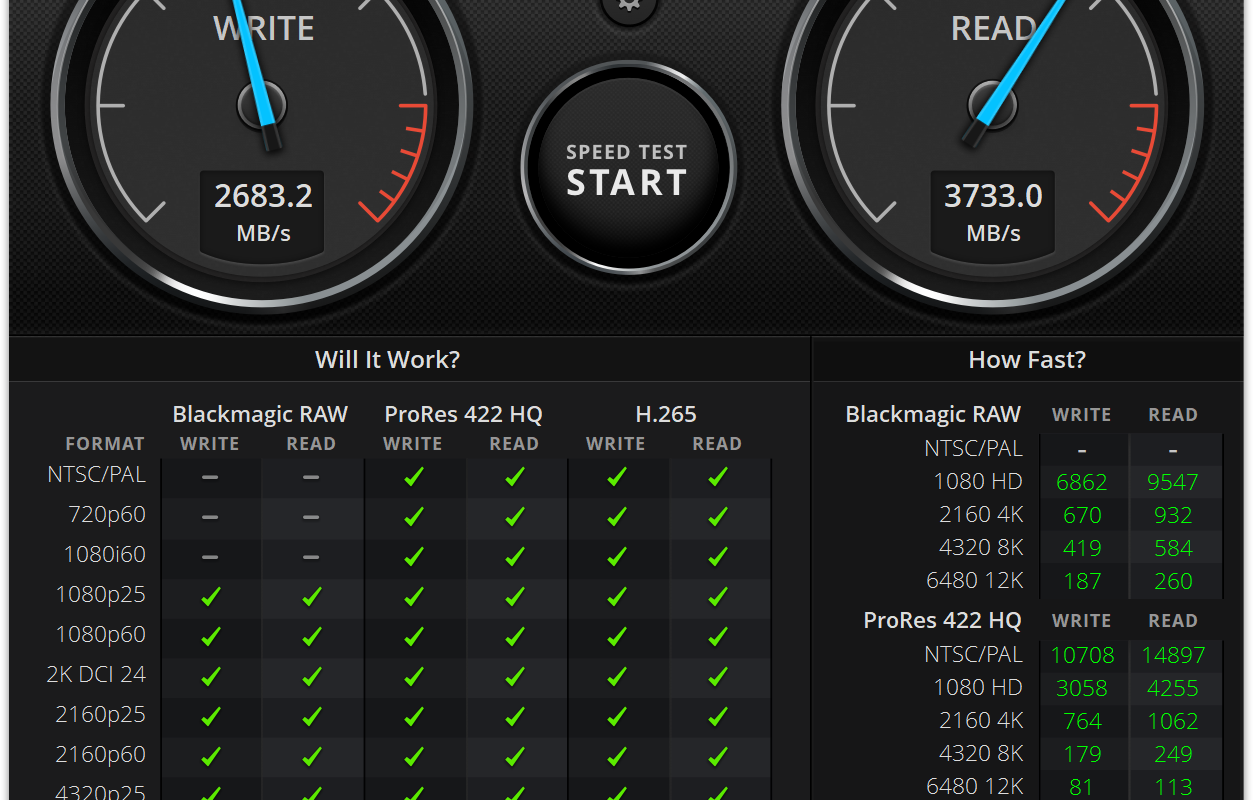Click the Blackmagic RAW write dash for 1080i60
The image size is (1253, 800).
[x=210, y=557]
